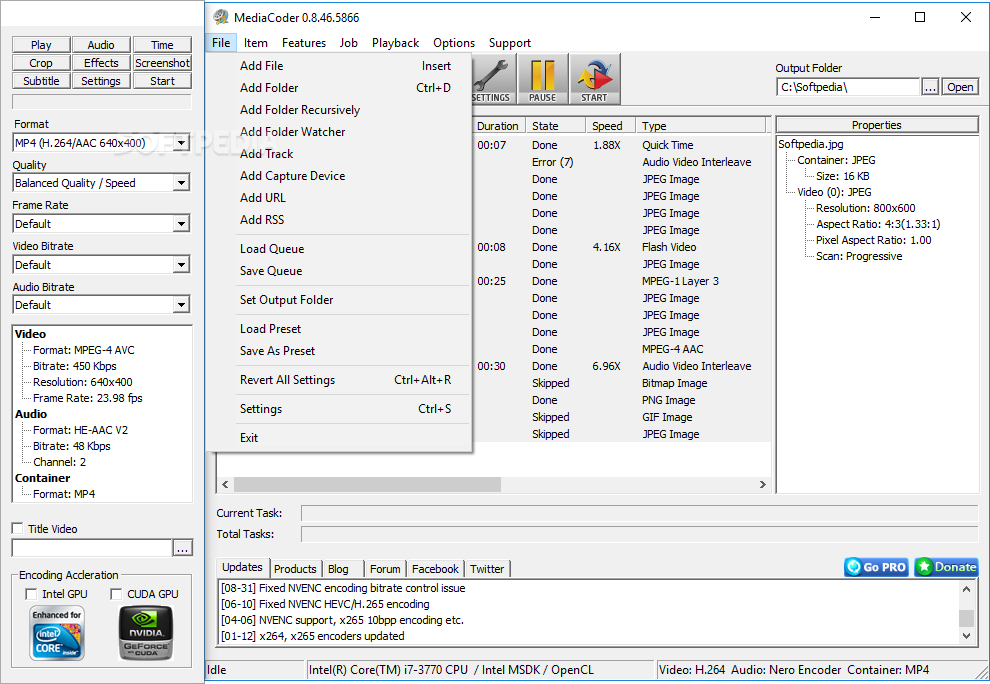
Task: Select Add File from the File menu
Action: coord(340,66)
